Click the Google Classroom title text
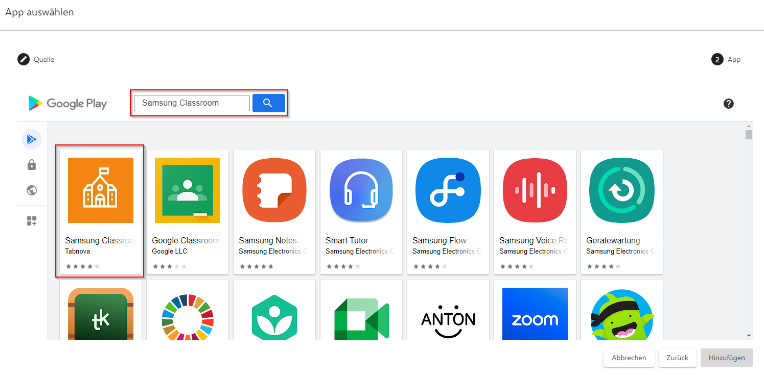The height and width of the screenshot is (375, 764). (x=186, y=241)
